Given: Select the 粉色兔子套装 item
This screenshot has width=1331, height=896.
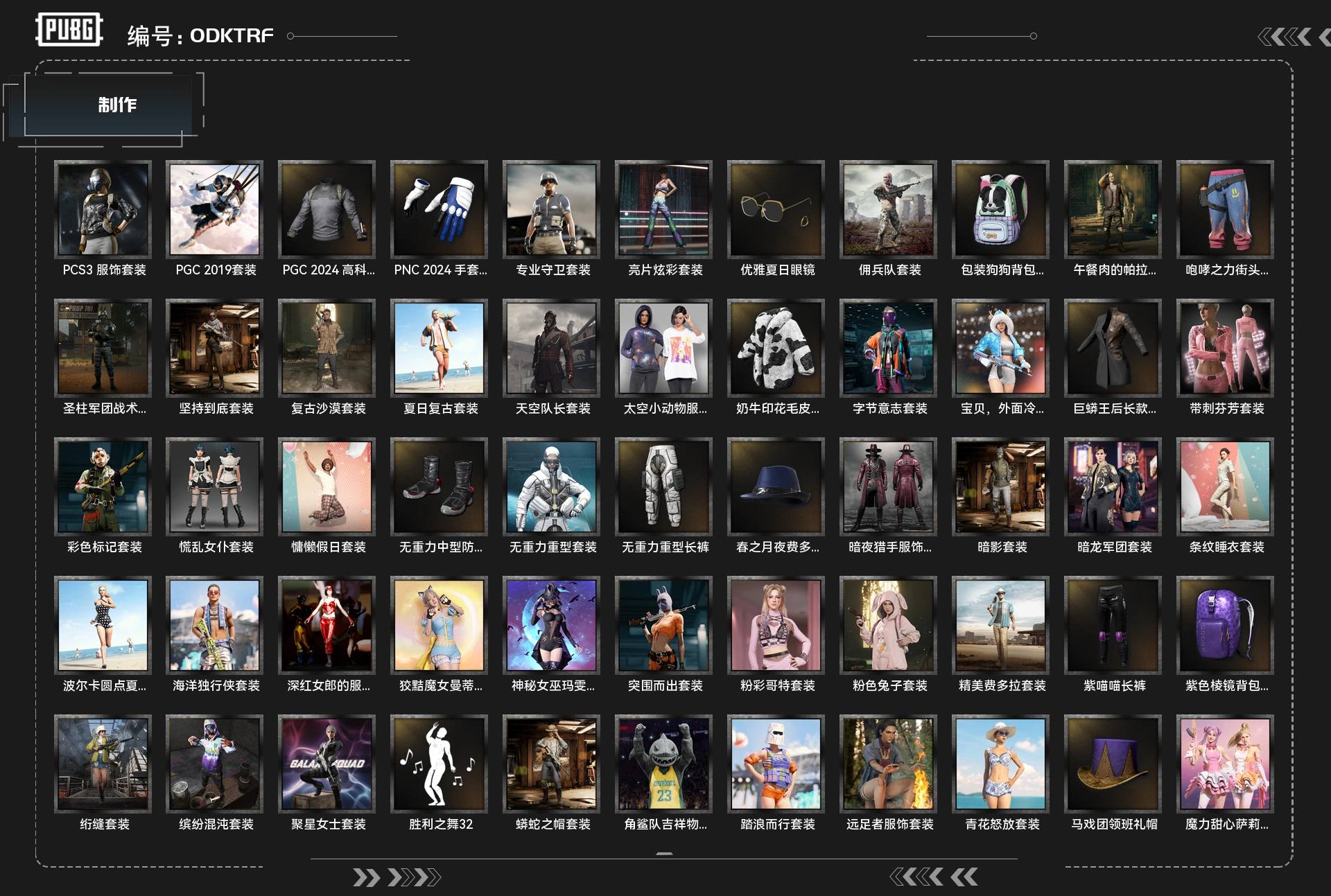Looking at the screenshot, I should tap(889, 625).
